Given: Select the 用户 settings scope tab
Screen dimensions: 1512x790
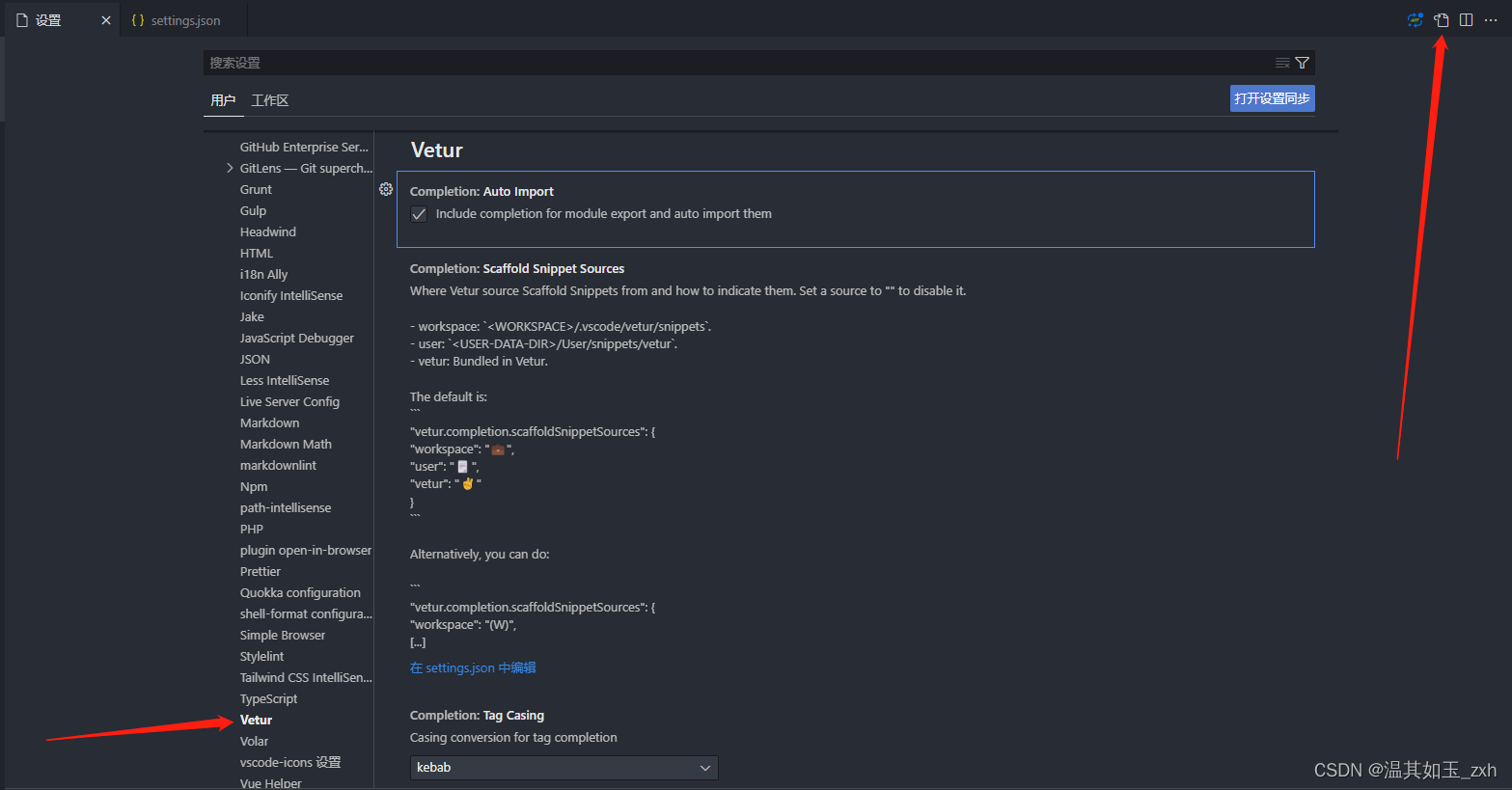Looking at the screenshot, I should 223,100.
